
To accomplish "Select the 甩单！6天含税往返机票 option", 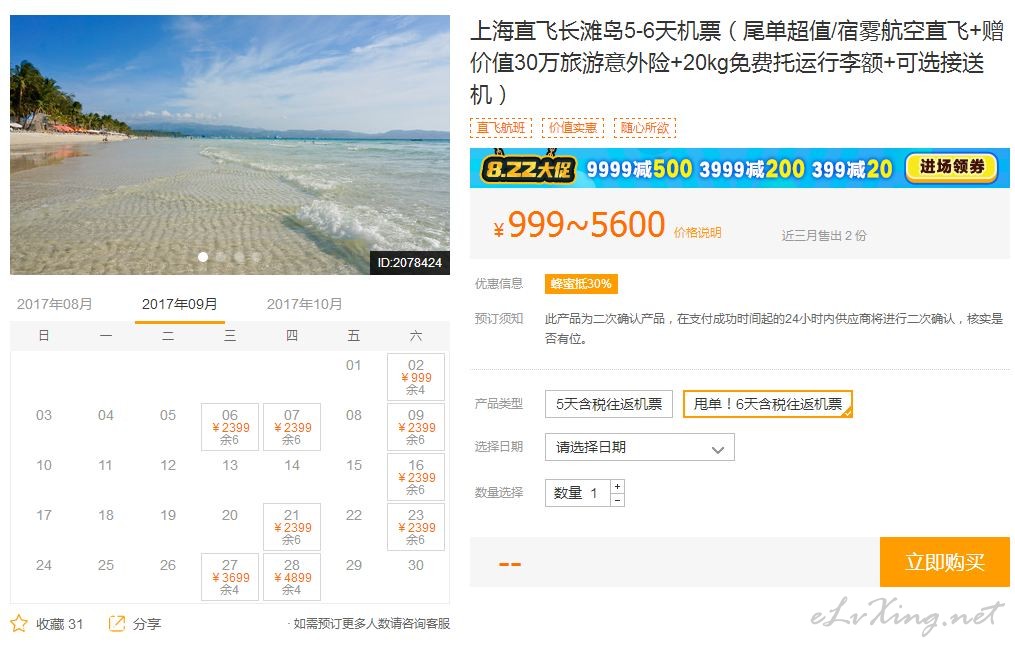I will click(768, 404).
